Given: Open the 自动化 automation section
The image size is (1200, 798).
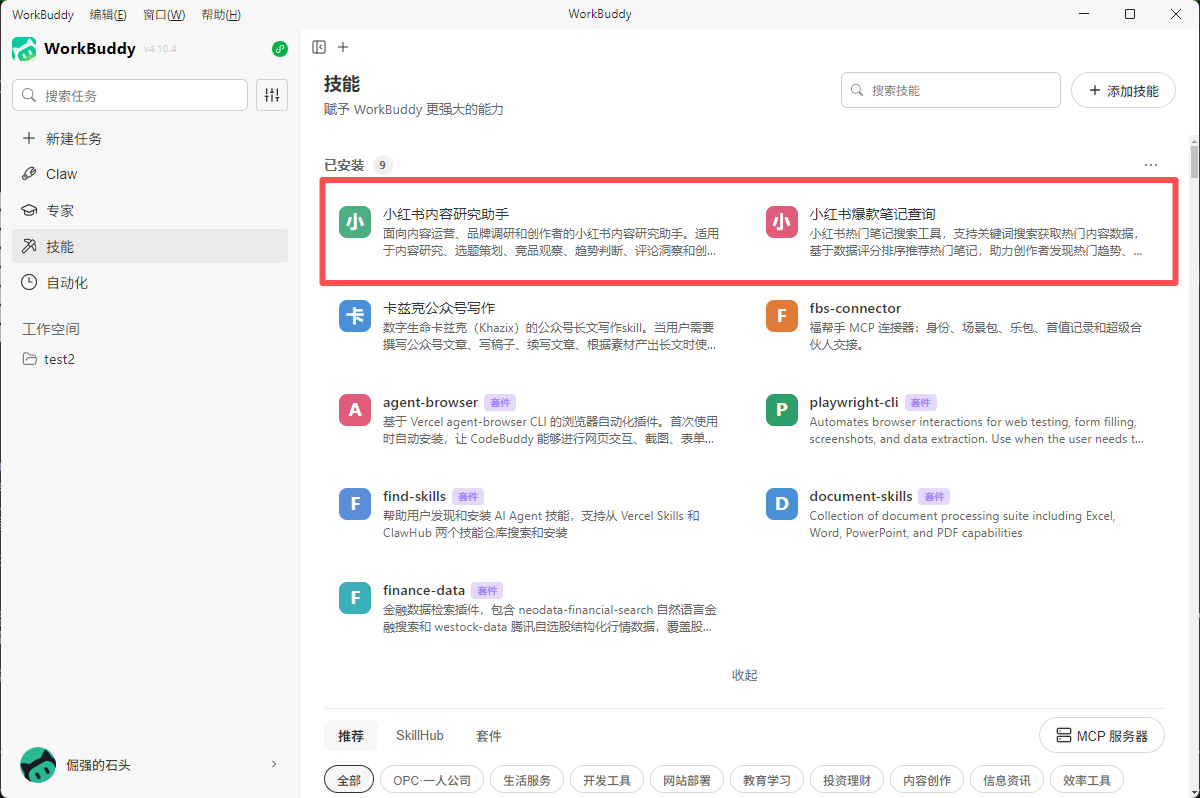Looking at the screenshot, I should (150, 283).
